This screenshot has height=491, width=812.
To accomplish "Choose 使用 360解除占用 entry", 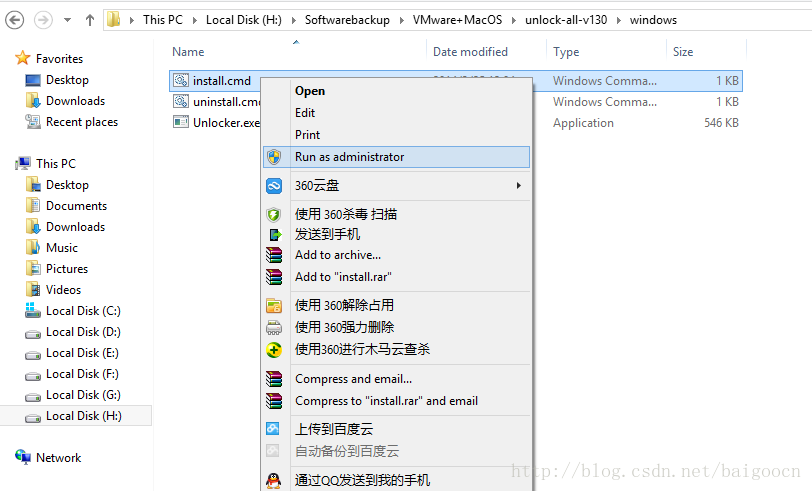I will pos(396,306).
